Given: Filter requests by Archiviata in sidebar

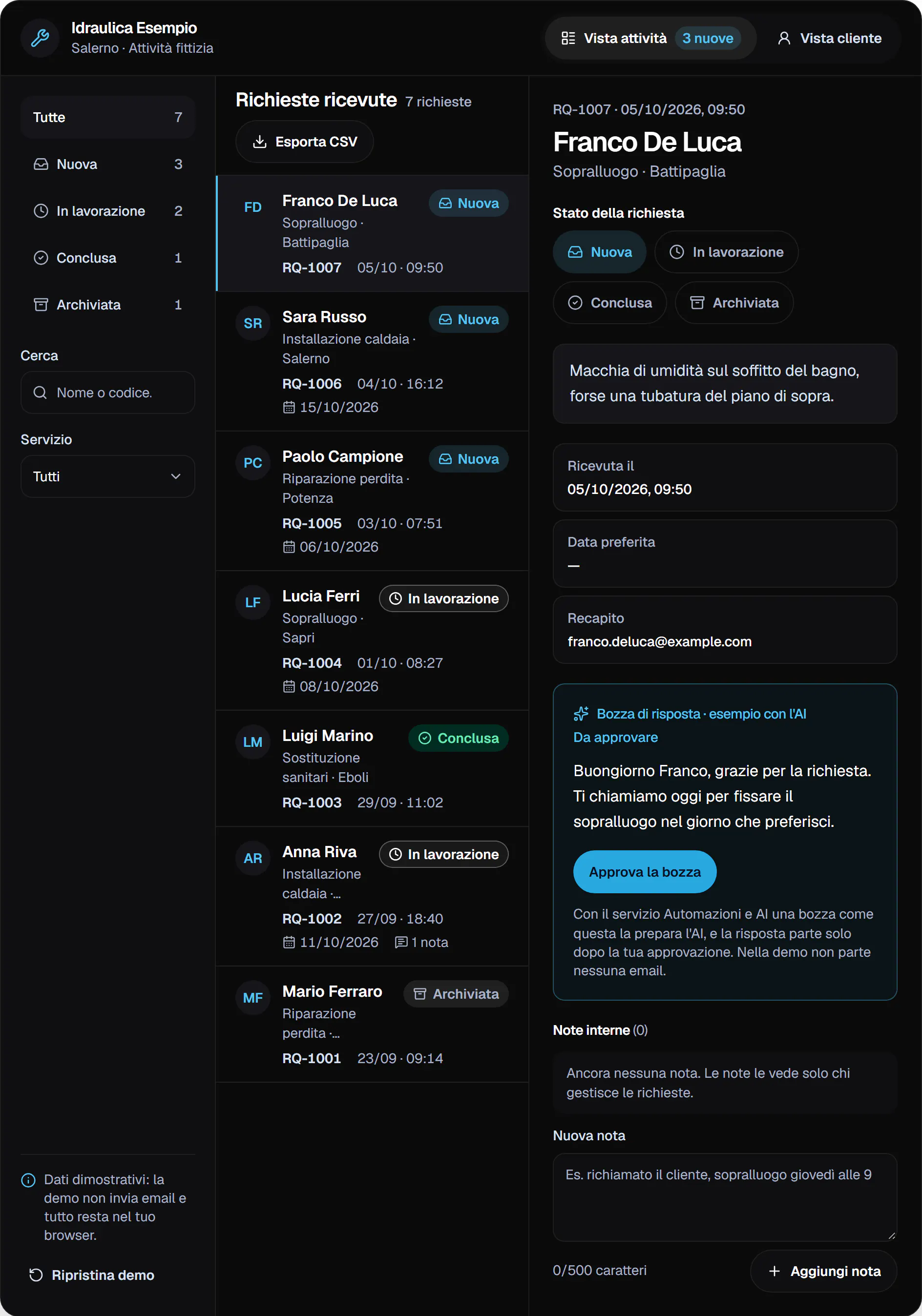Looking at the screenshot, I should [108, 305].
